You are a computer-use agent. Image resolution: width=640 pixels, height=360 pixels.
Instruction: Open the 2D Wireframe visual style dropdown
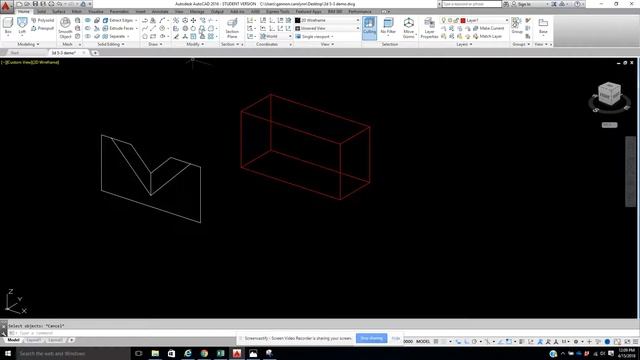327,20
